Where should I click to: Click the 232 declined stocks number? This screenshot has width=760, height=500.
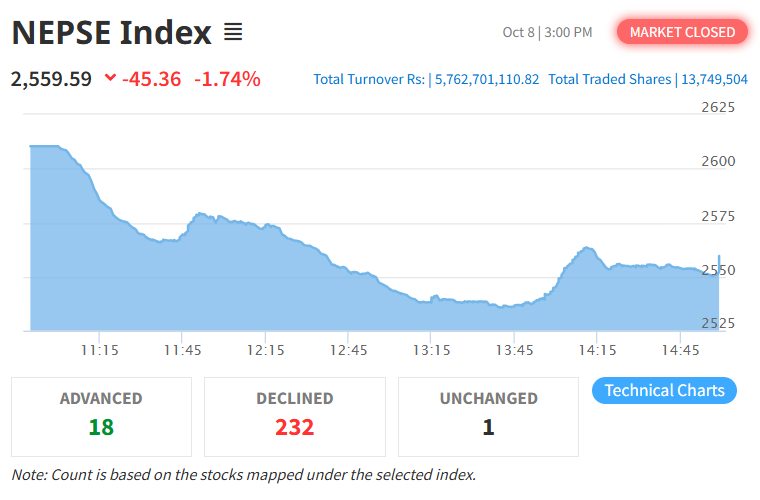point(295,428)
